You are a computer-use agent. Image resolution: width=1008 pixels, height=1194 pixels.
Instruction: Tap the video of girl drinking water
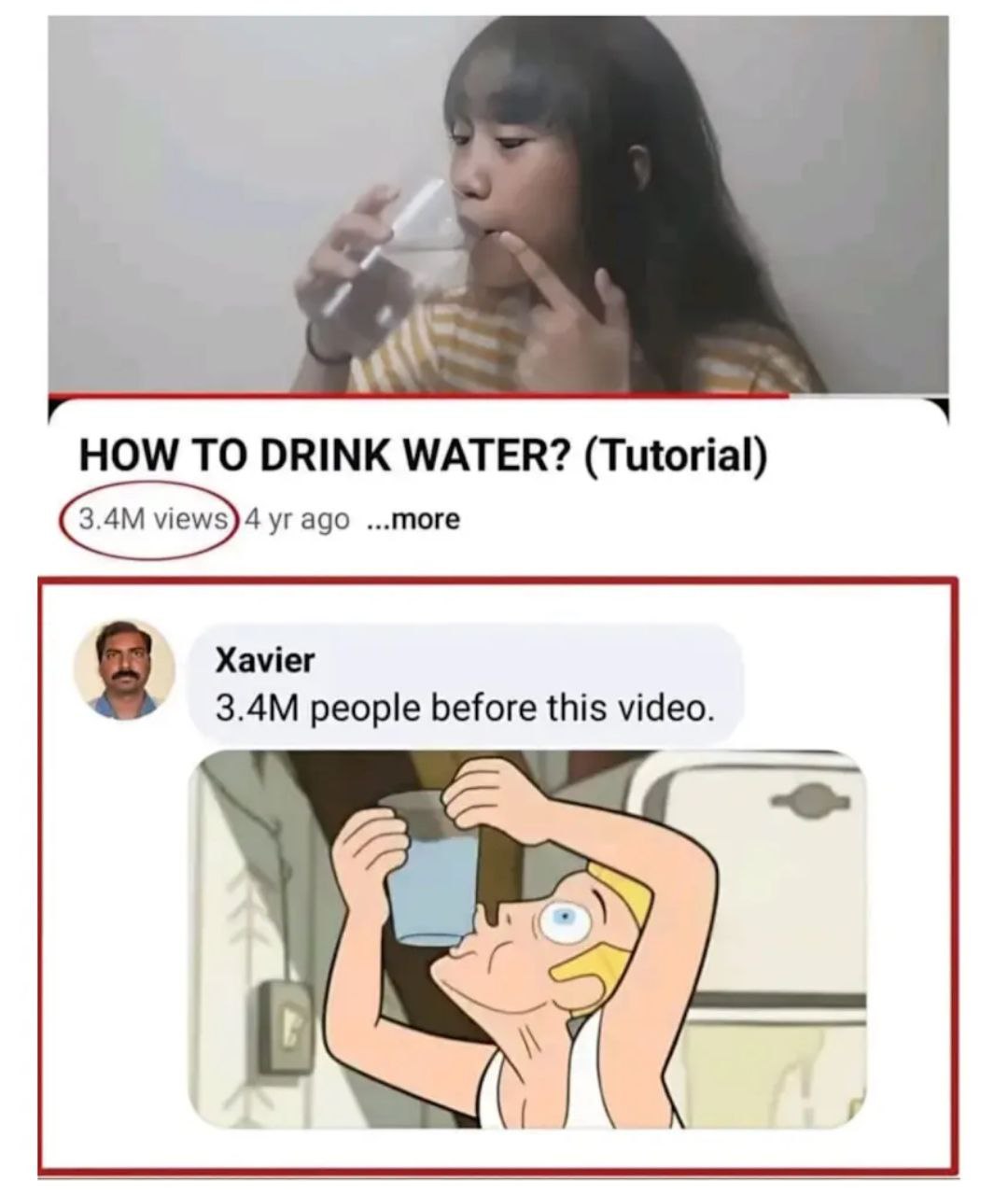click(498, 204)
